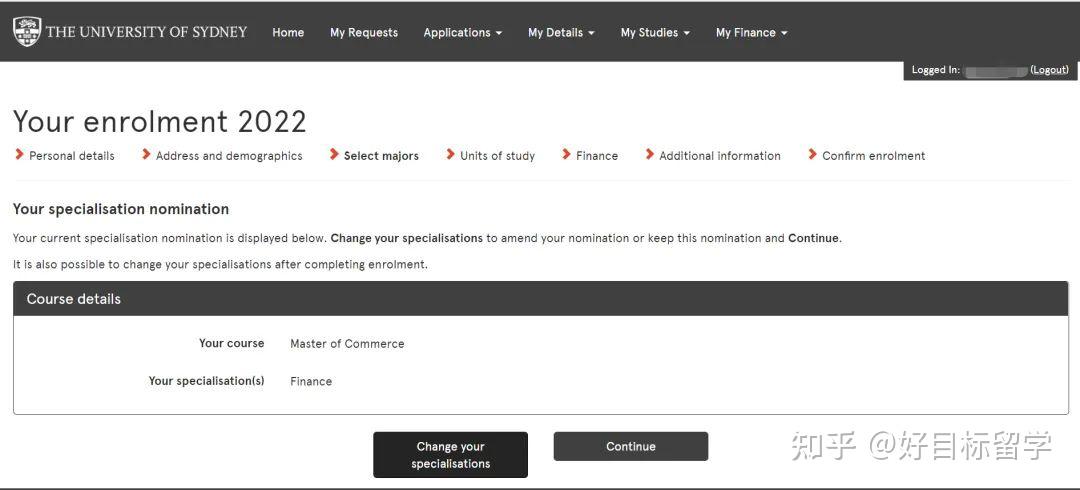Image resolution: width=1080 pixels, height=490 pixels.
Task: Click the red arrow beside Finance step
Action: [x=566, y=154]
